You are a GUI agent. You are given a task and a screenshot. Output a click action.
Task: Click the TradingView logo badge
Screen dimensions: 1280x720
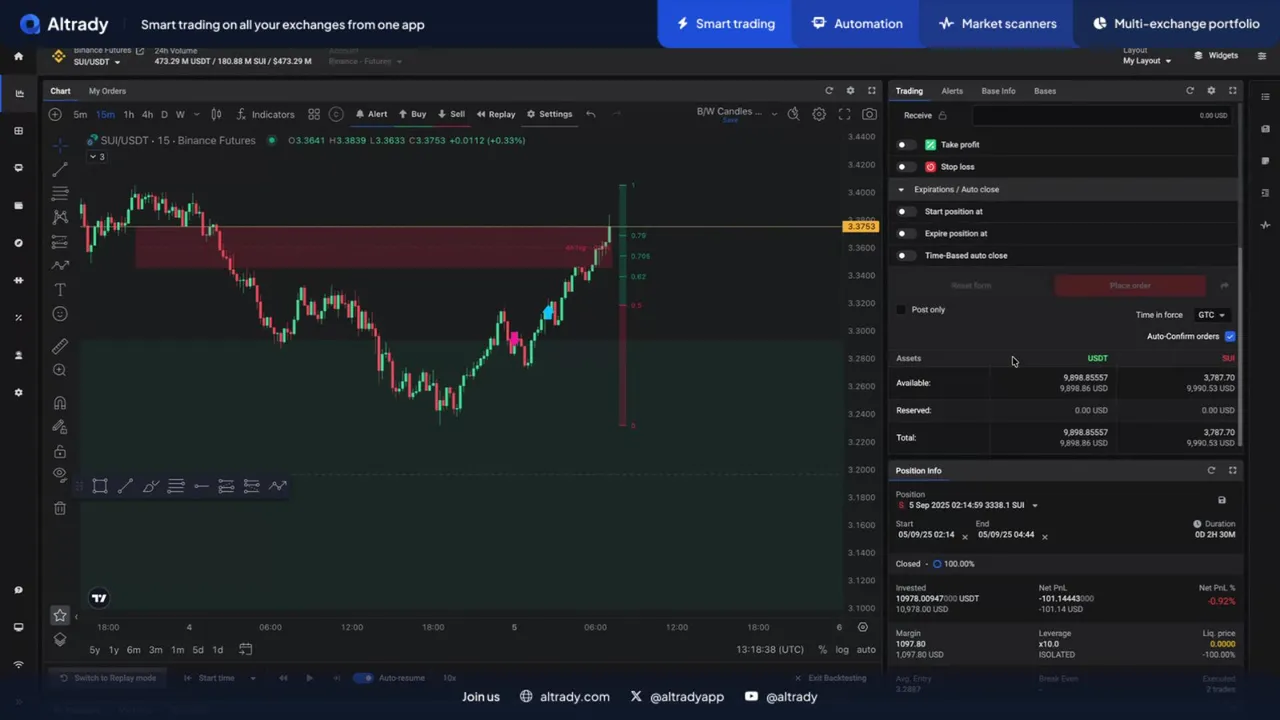tap(99, 599)
